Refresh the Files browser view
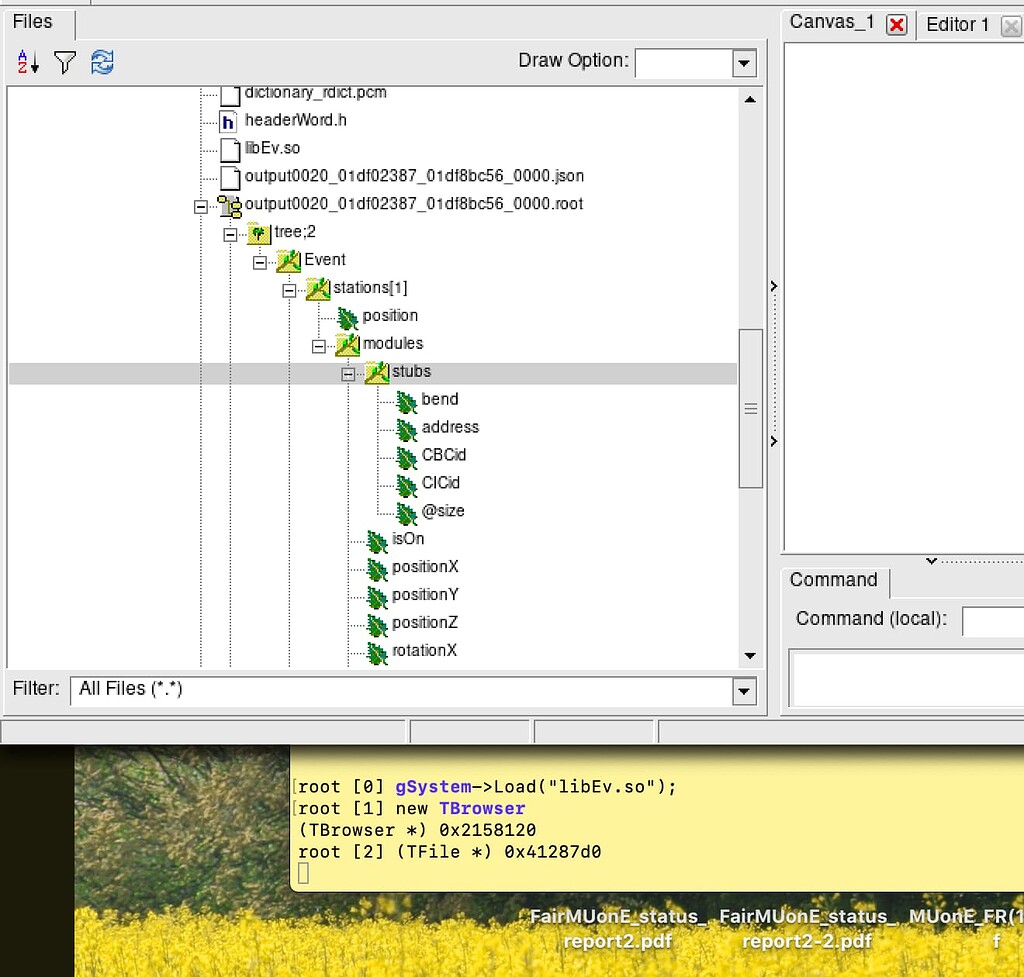 [x=102, y=62]
